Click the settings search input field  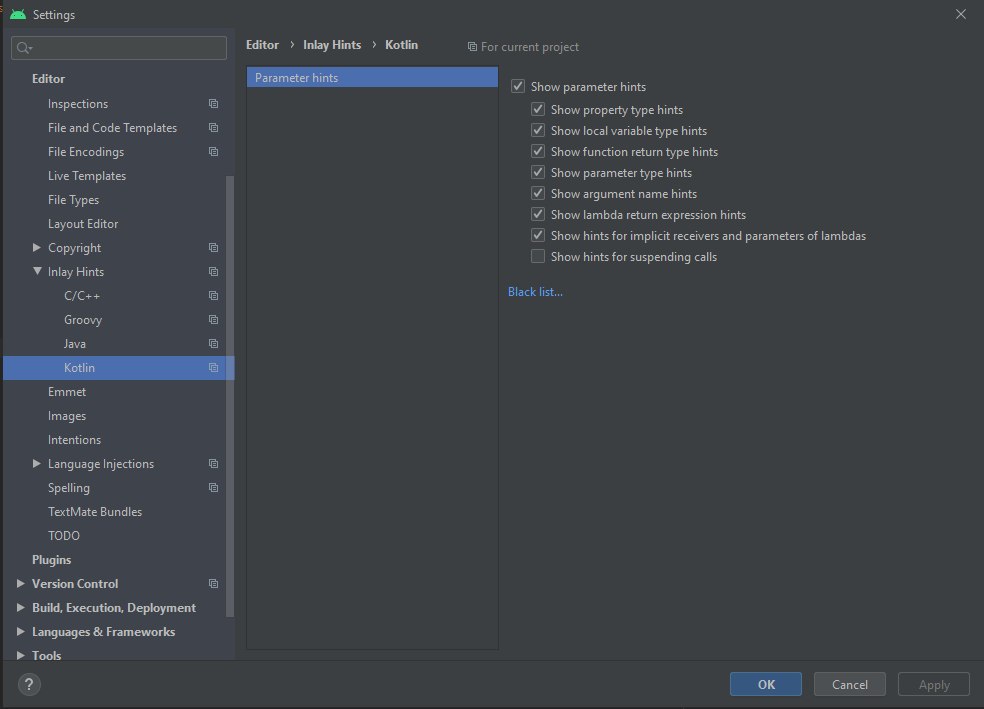click(119, 48)
